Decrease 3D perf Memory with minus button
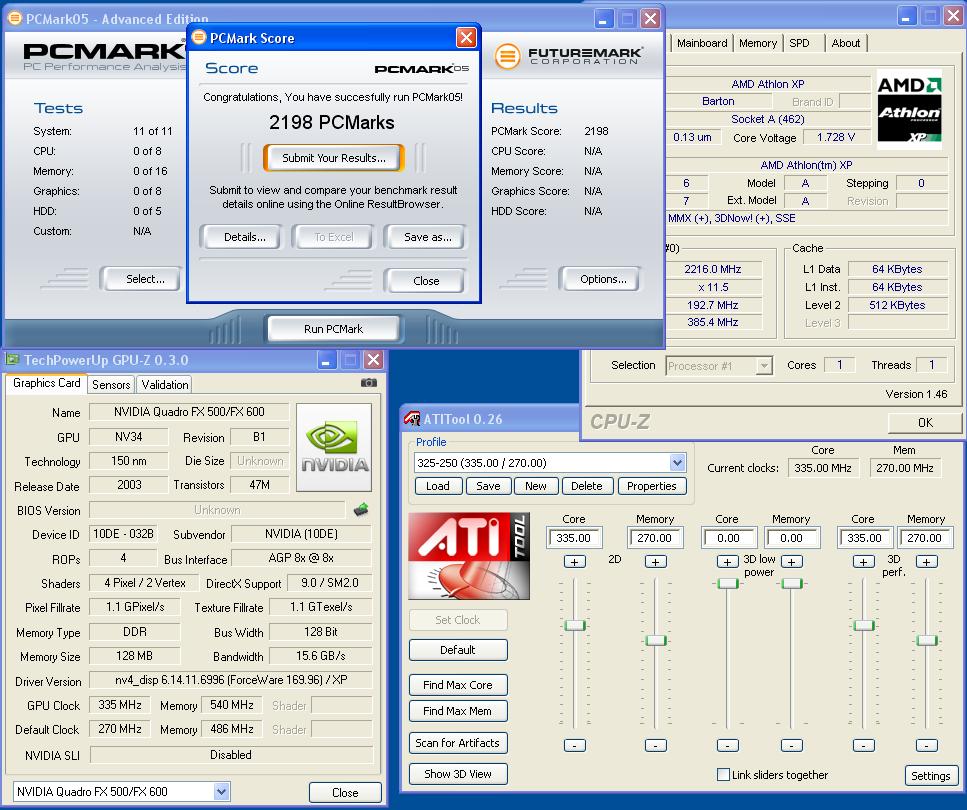 (926, 745)
